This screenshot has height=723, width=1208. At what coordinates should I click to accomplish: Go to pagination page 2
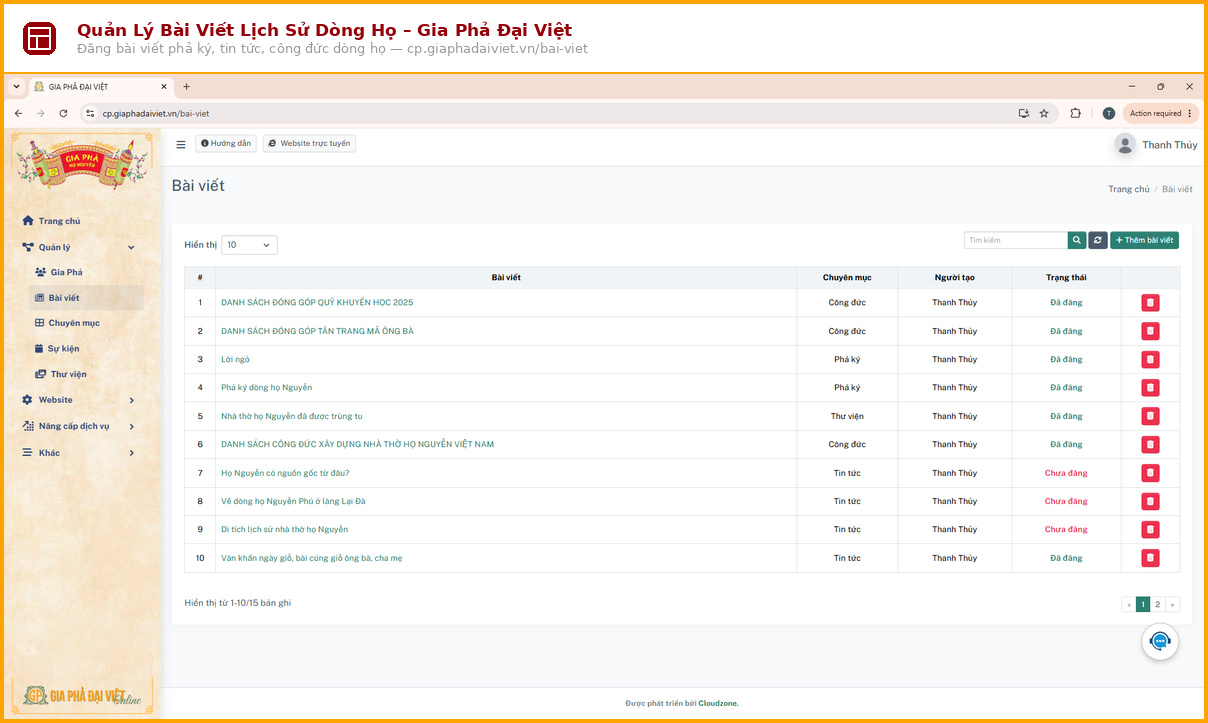pos(1157,604)
